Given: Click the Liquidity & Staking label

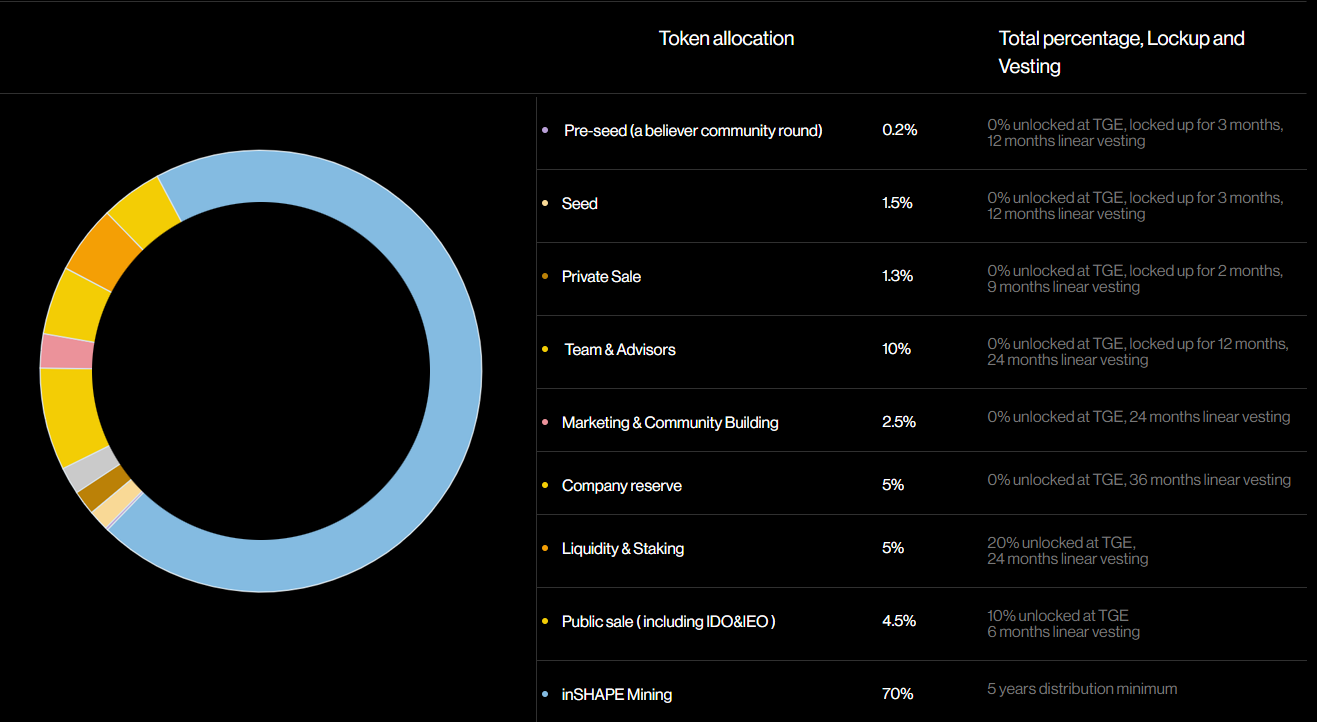Looking at the screenshot, I should pos(622,548).
